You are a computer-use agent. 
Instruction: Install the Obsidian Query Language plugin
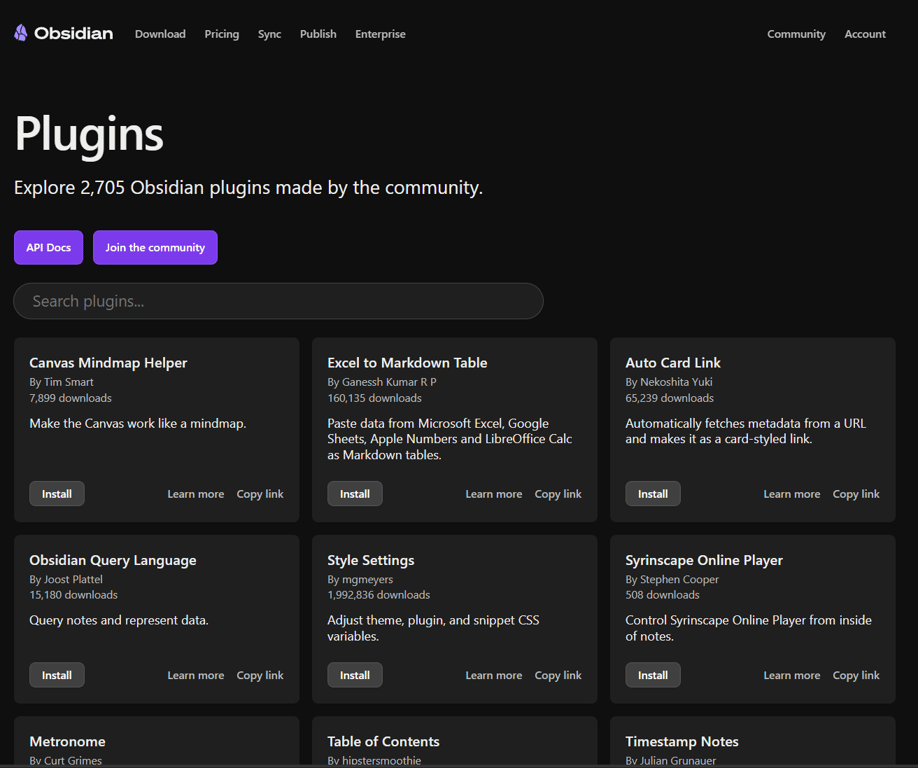[x=57, y=675]
